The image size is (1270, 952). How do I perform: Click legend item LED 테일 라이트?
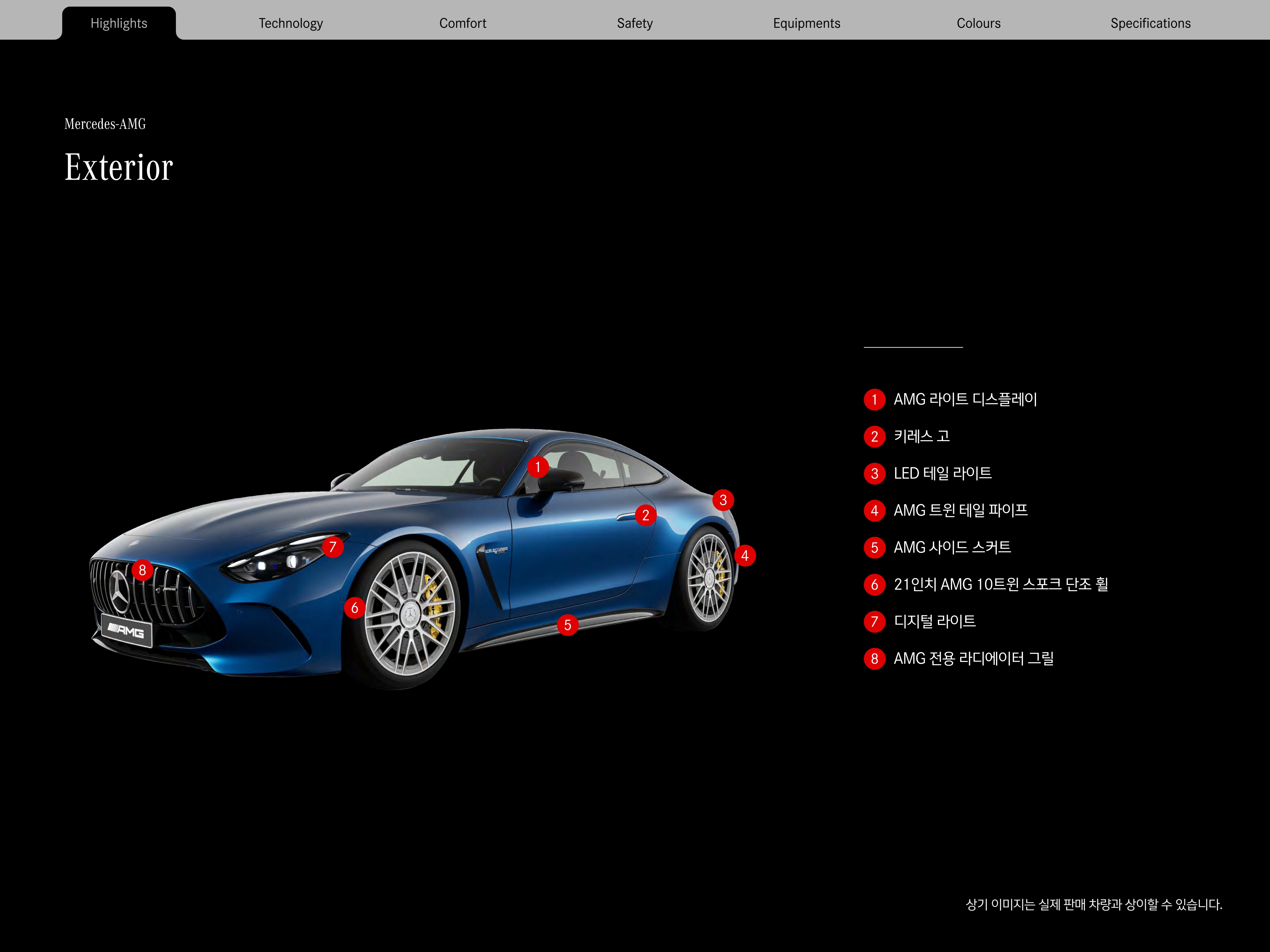tap(942, 473)
